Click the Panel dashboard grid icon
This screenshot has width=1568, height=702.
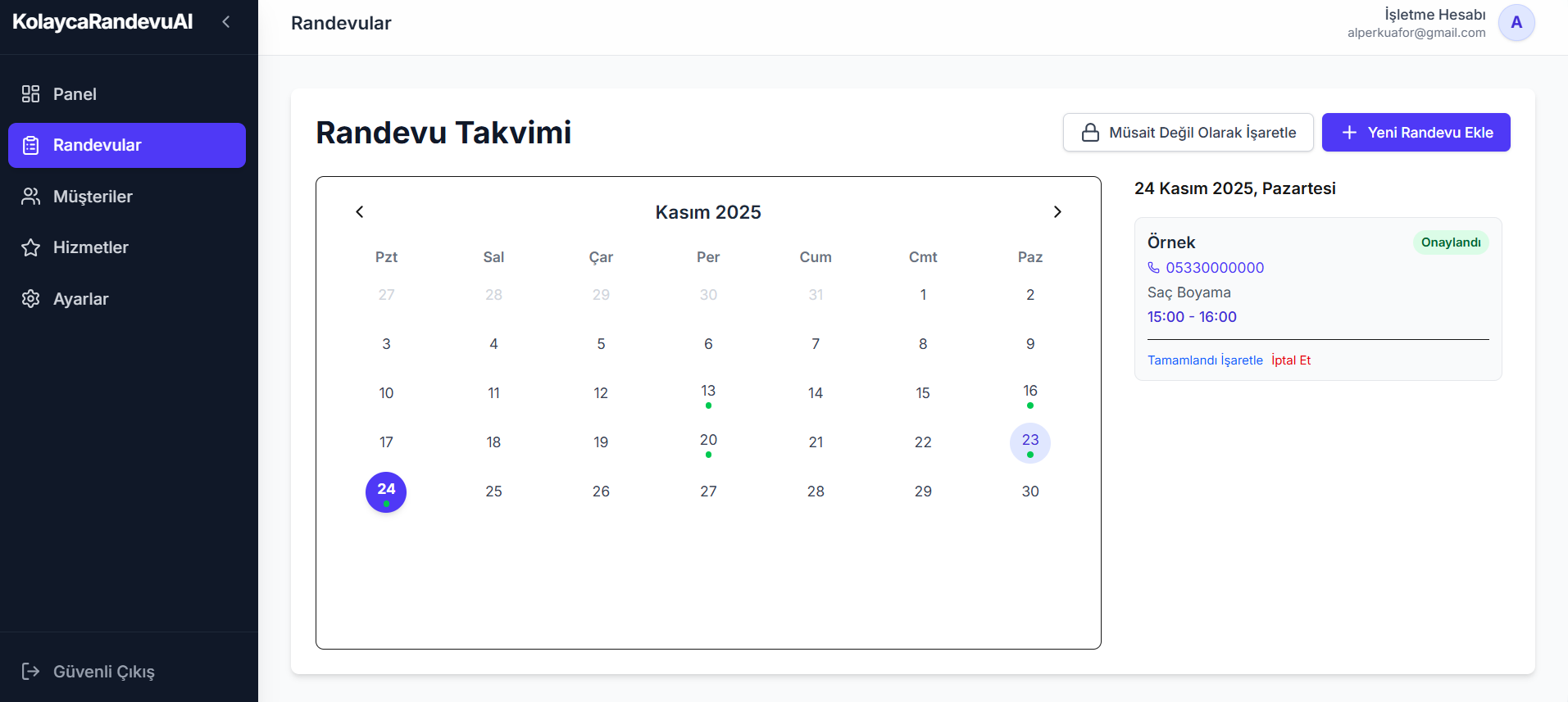tap(30, 94)
